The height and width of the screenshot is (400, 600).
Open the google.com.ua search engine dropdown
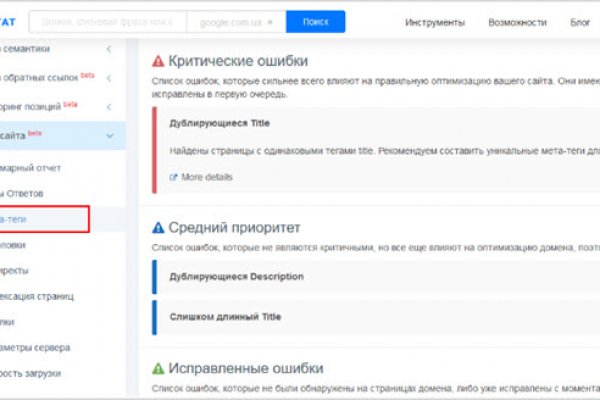coord(237,22)
